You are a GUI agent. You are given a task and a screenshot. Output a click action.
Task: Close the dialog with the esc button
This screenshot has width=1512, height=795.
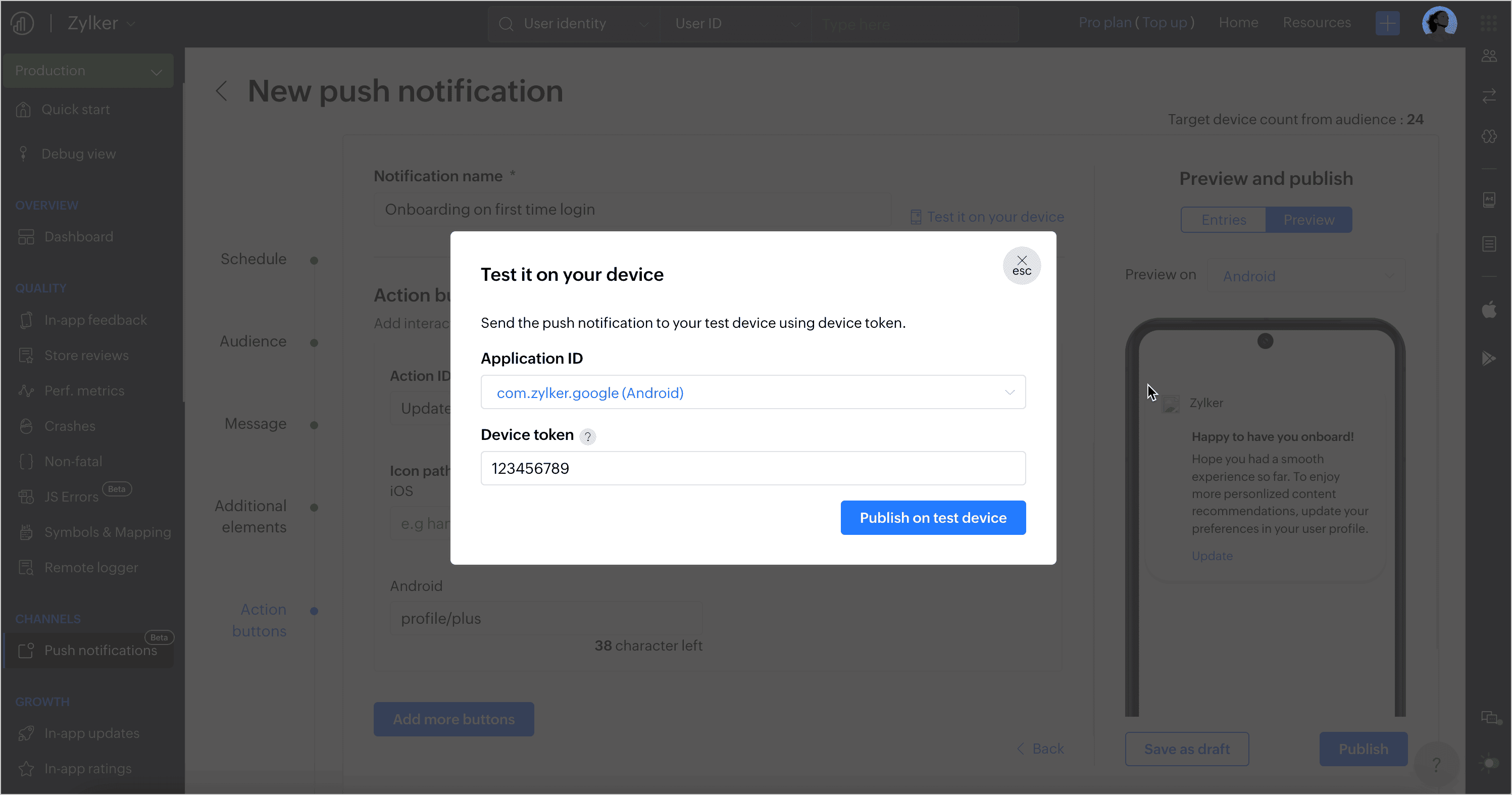pos(1021,265)
